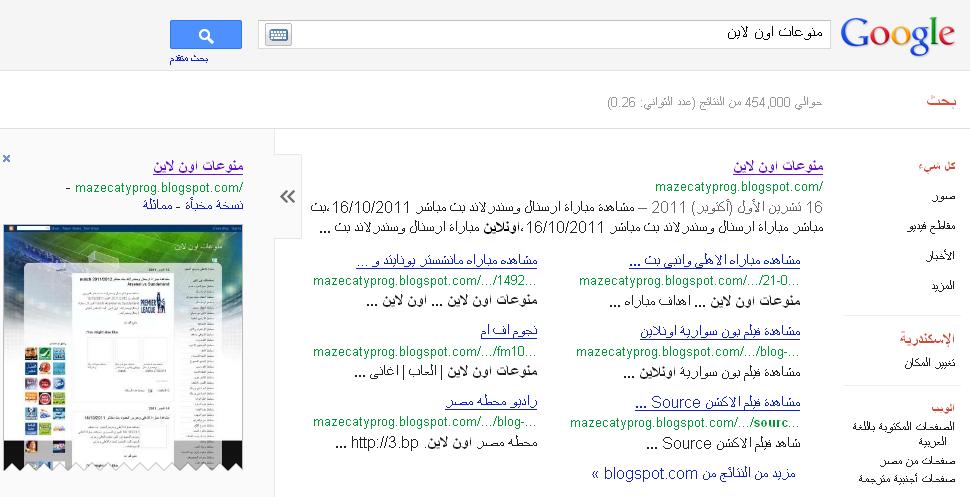Click the preview pane URL mazecatyprog.blogspot.com/
Image resolution: width=970 pixels, height=497 pixels.
[159, 188]
